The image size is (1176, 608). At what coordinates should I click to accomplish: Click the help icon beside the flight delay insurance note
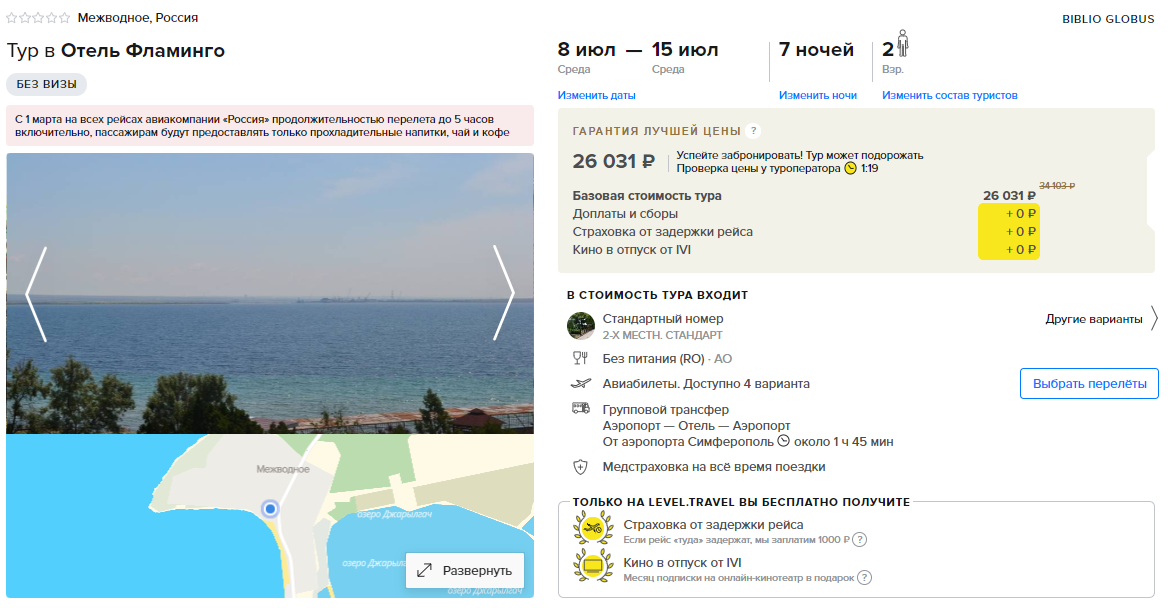point(860,540)
